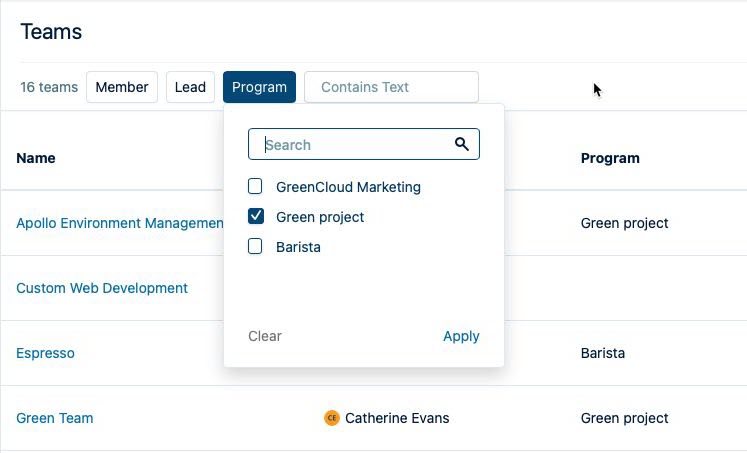This screenshot has height=453, width=747.
Task: Open the Custom Web Development team
Action: point(102,288)
